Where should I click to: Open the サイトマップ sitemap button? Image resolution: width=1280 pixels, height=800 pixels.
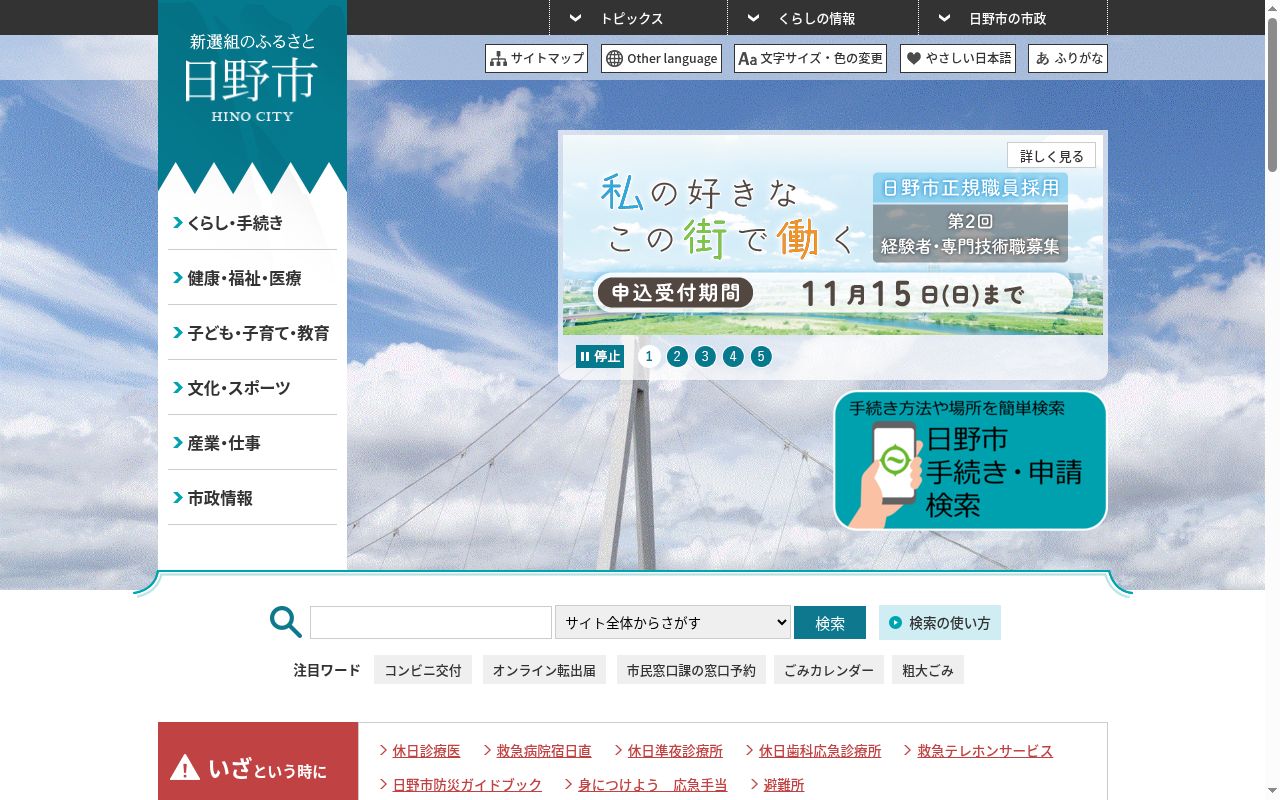(536, 58)
